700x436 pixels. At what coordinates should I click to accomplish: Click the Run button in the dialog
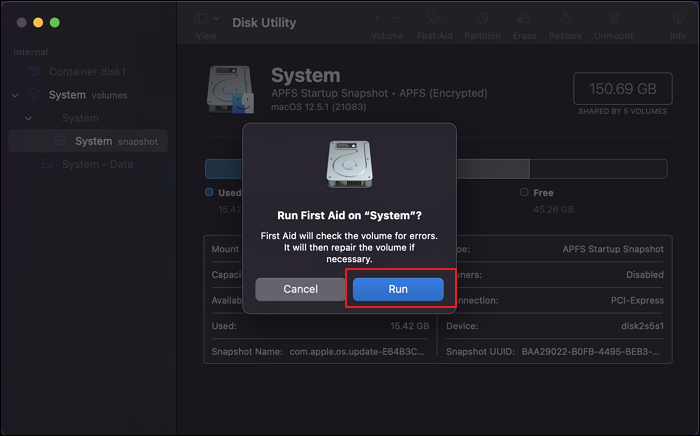click(398, 289)
